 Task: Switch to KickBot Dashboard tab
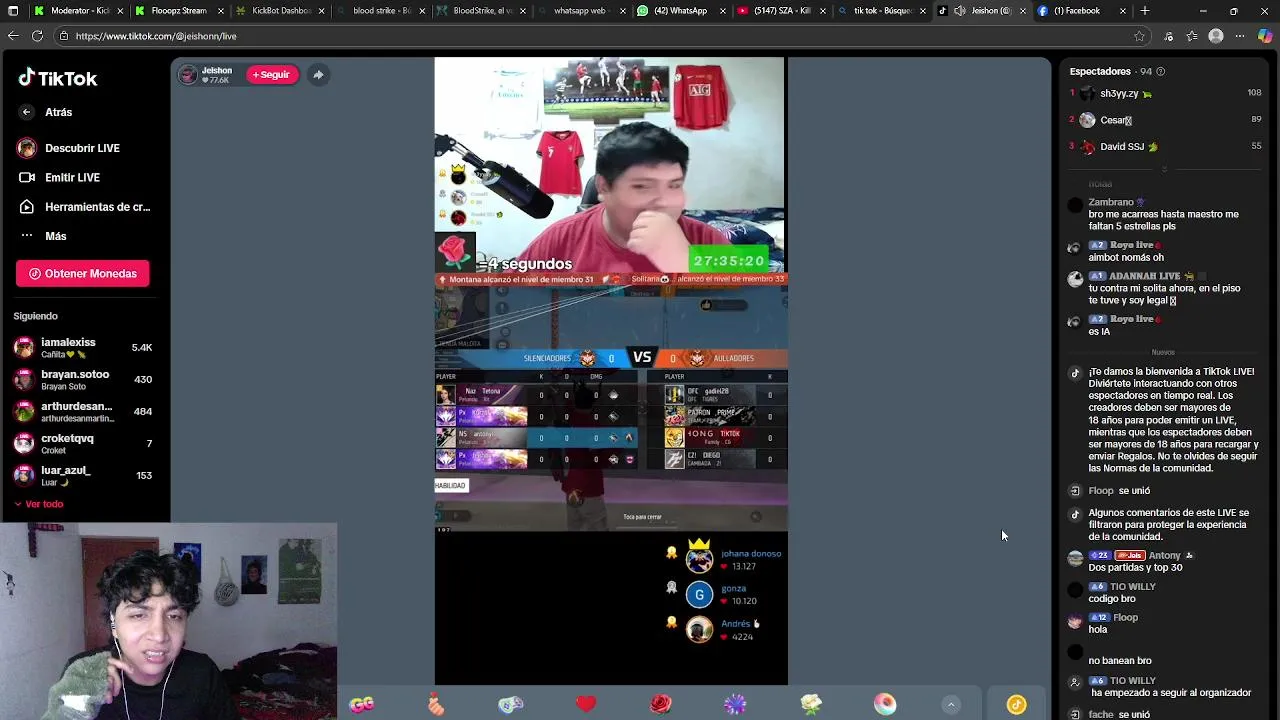(280, 11)
